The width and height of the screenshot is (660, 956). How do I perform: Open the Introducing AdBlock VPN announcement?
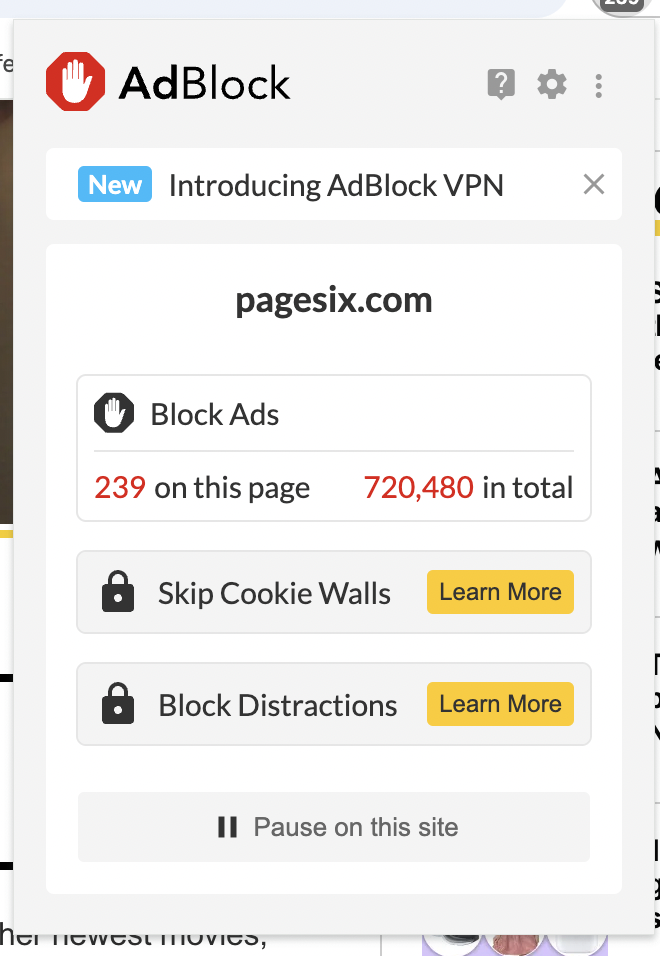tap(336, 185)
